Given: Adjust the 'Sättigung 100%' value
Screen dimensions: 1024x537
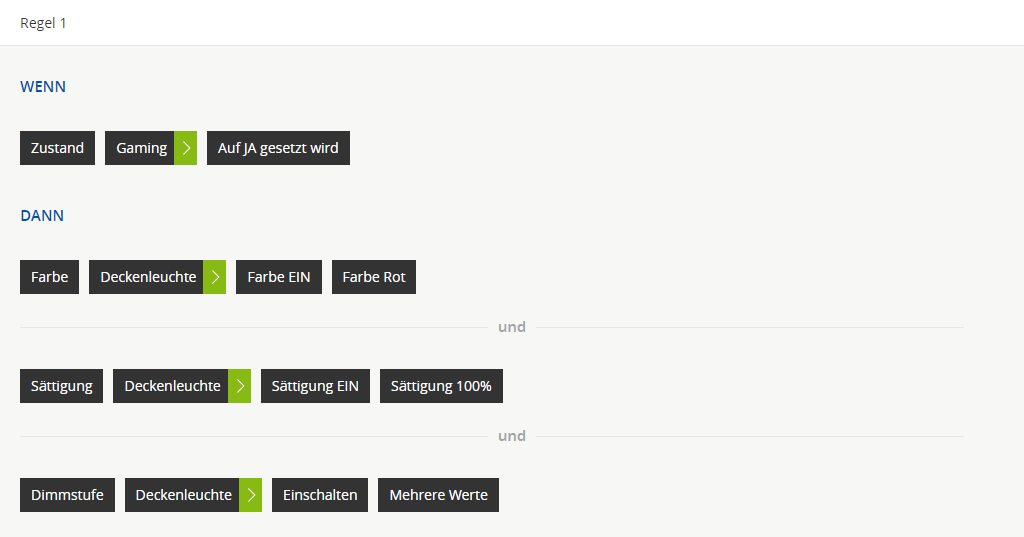Looking at the screenshot, I should pyautogui.click(x=441, y=386).
